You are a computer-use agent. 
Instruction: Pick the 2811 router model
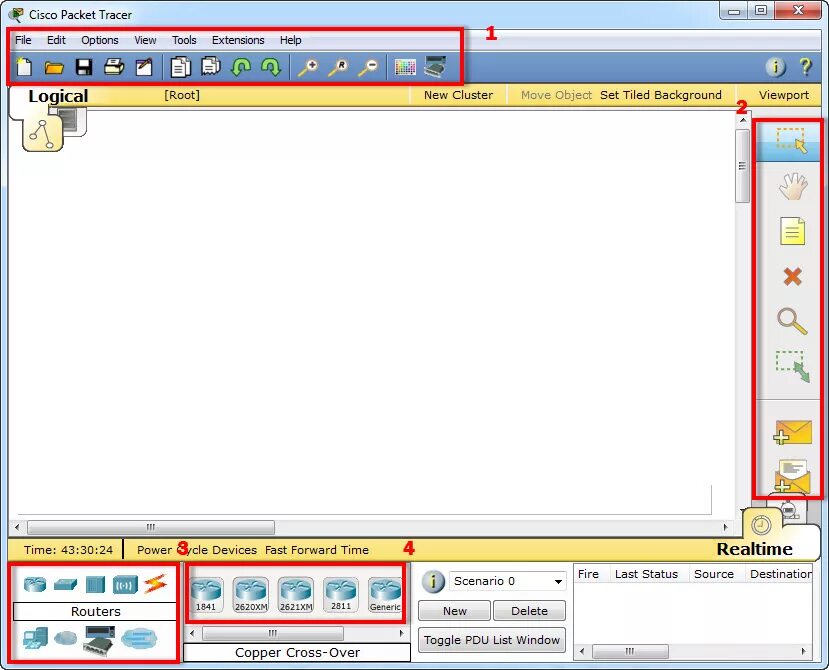[341, 595]
